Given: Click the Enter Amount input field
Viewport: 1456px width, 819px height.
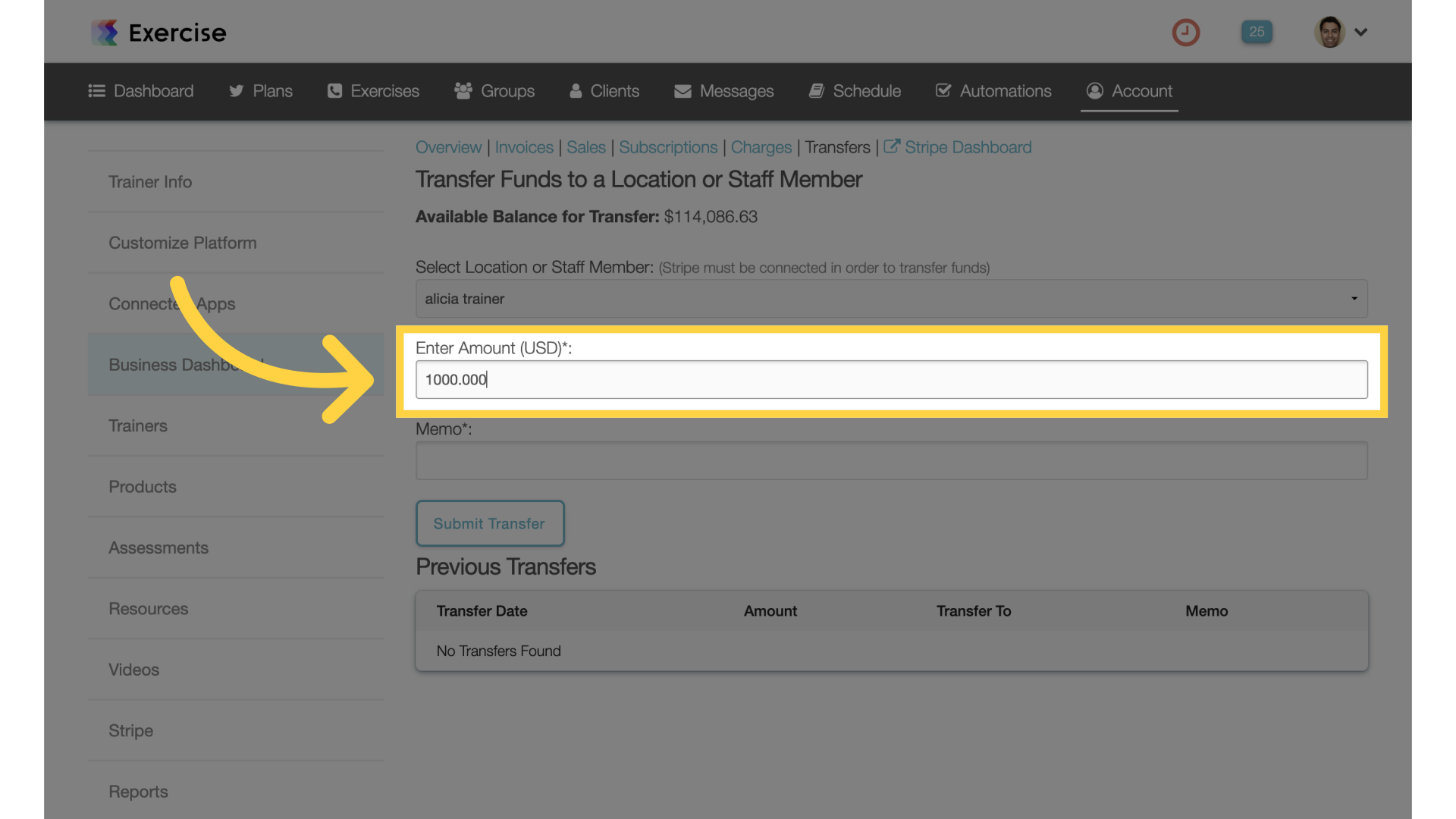Looking at the screenshot, I should pyautogui.click(x=892, y=379).
